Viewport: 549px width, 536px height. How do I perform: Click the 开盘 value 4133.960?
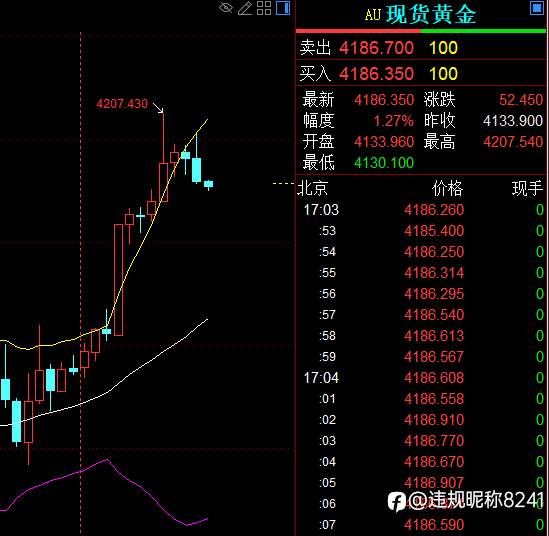(384, 142)
